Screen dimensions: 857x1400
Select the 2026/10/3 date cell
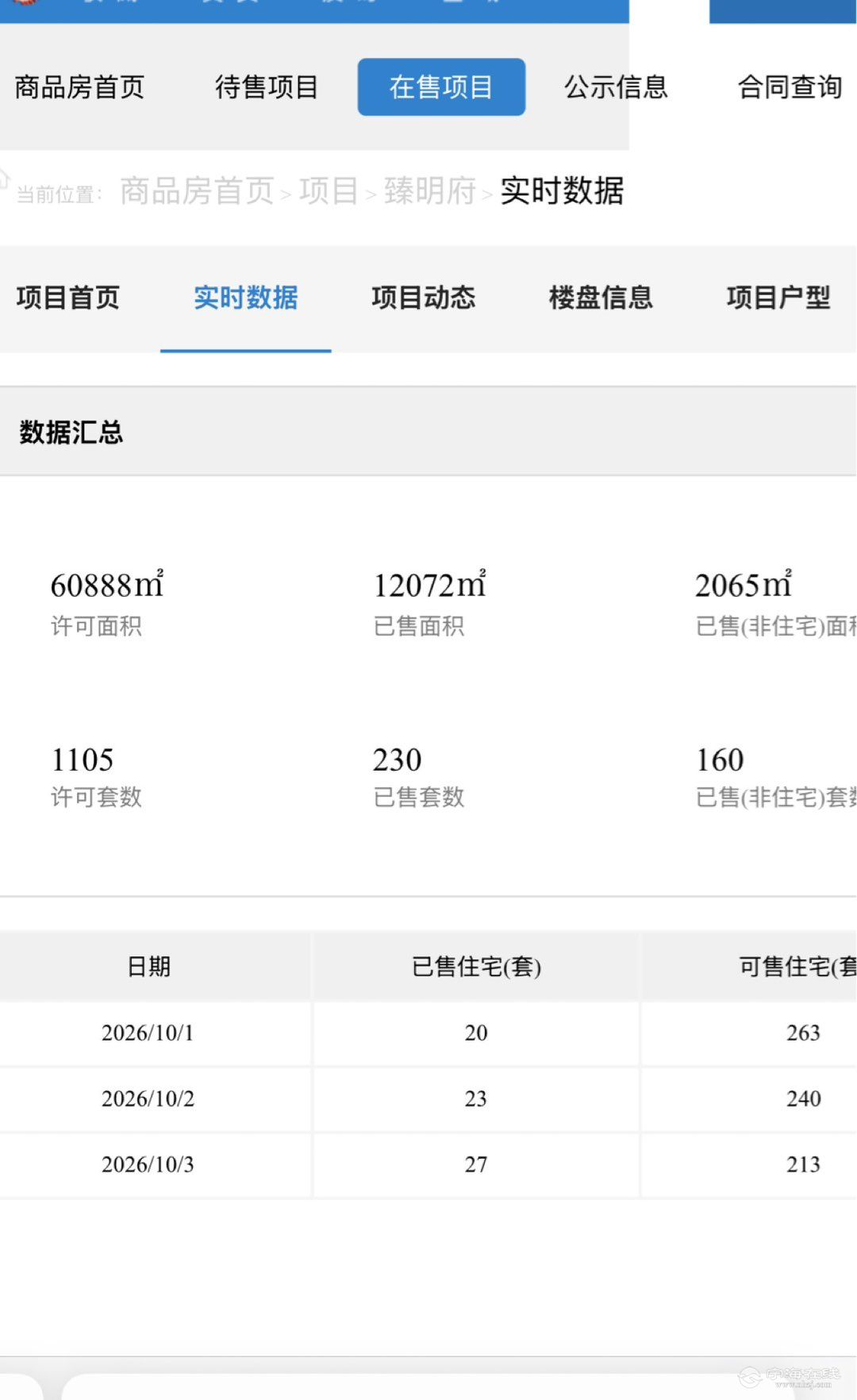click(148, 1164)
